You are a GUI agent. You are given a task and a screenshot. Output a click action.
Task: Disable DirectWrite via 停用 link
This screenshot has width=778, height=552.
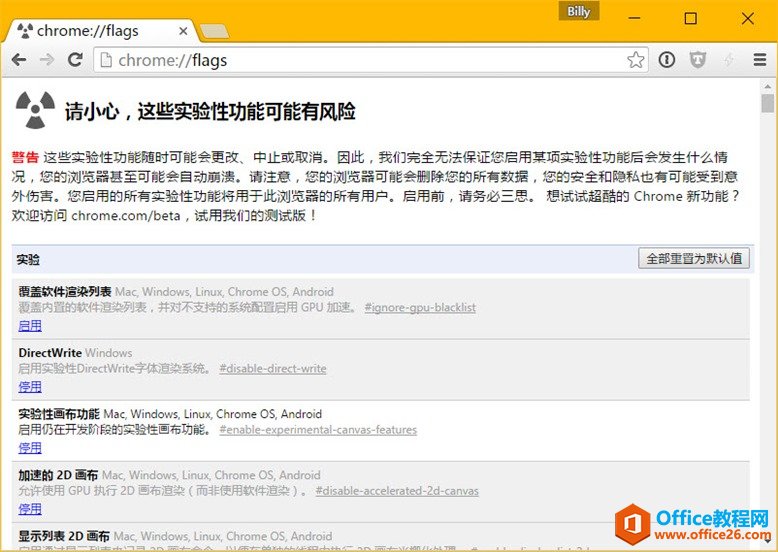[x=30, y=386]
